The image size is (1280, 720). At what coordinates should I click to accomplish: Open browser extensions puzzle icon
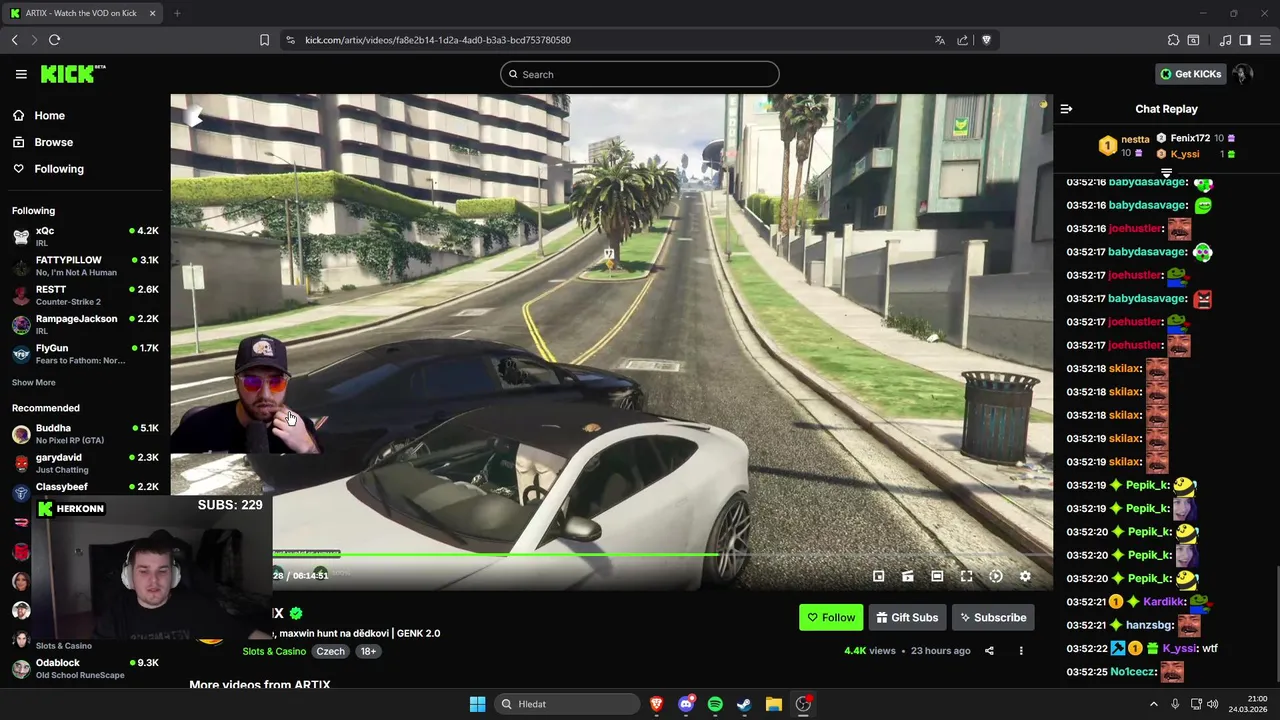pyautogui.click(x=1173, y=40)
